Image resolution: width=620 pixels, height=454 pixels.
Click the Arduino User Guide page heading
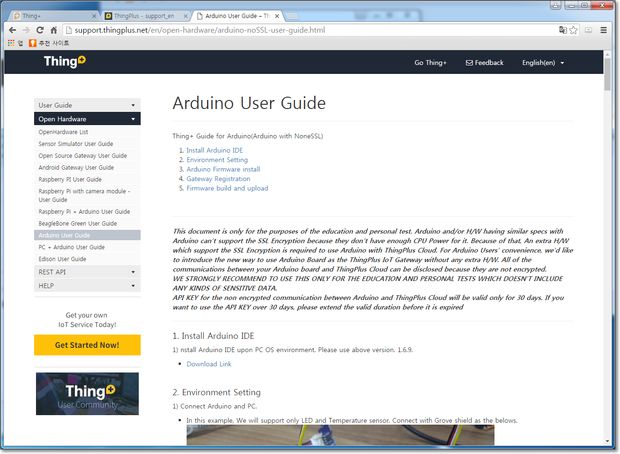pos(249,103)
